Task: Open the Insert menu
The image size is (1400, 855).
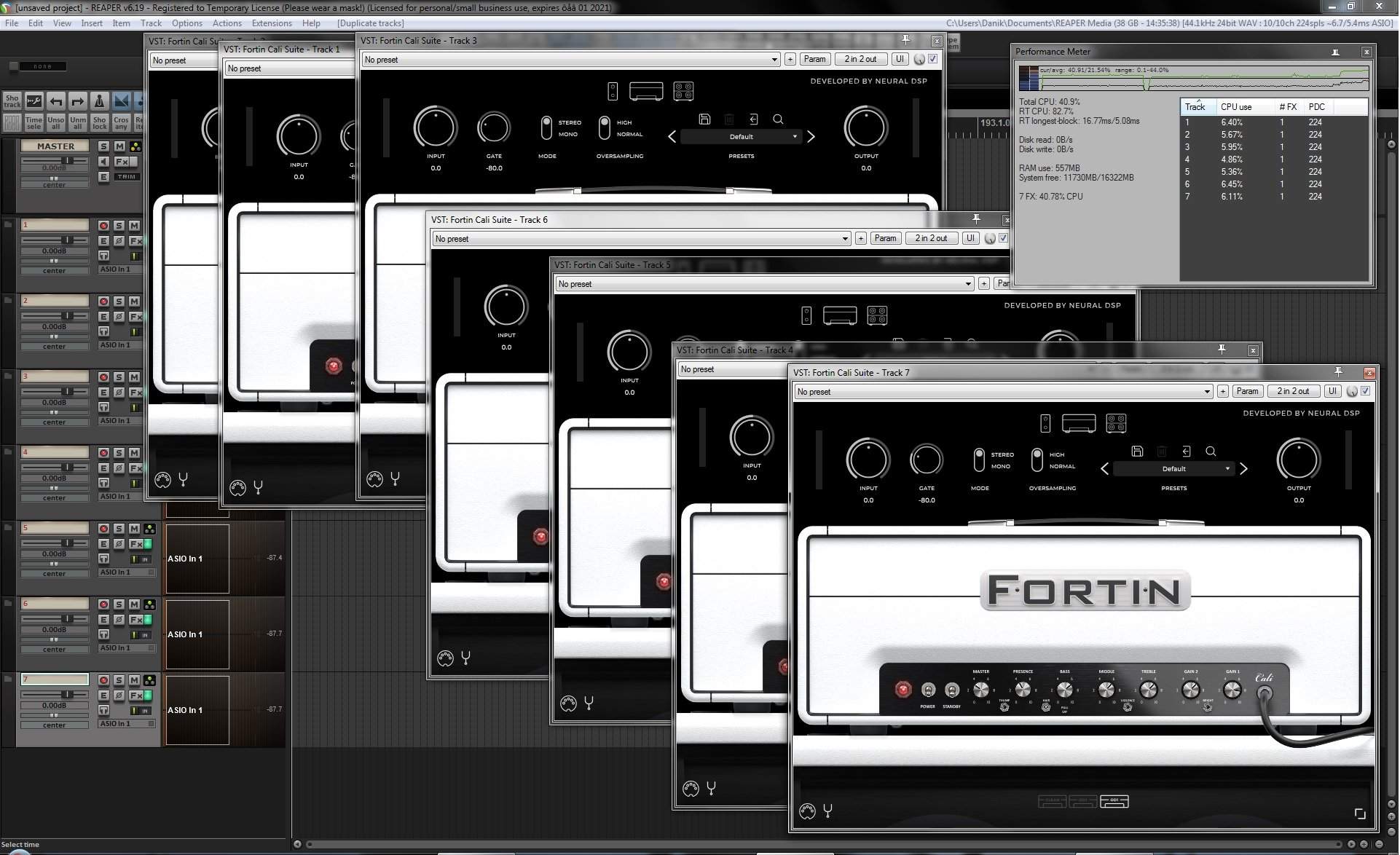Action: pos(92,23)
